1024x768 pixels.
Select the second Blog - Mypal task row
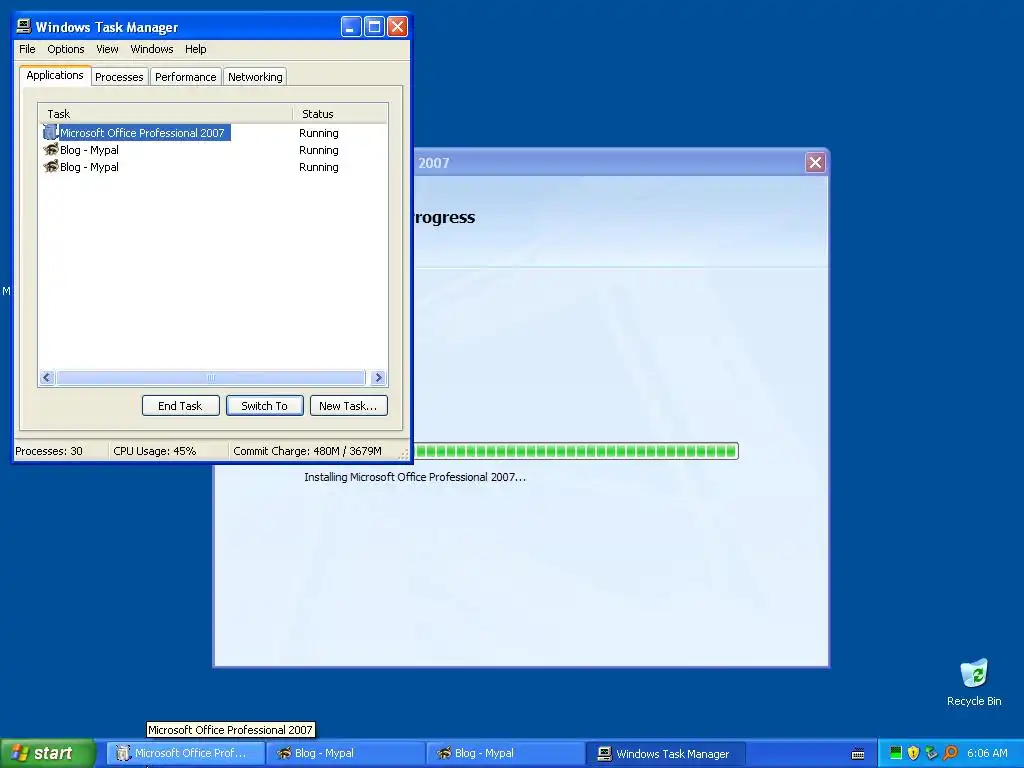(x=212, y=167)
